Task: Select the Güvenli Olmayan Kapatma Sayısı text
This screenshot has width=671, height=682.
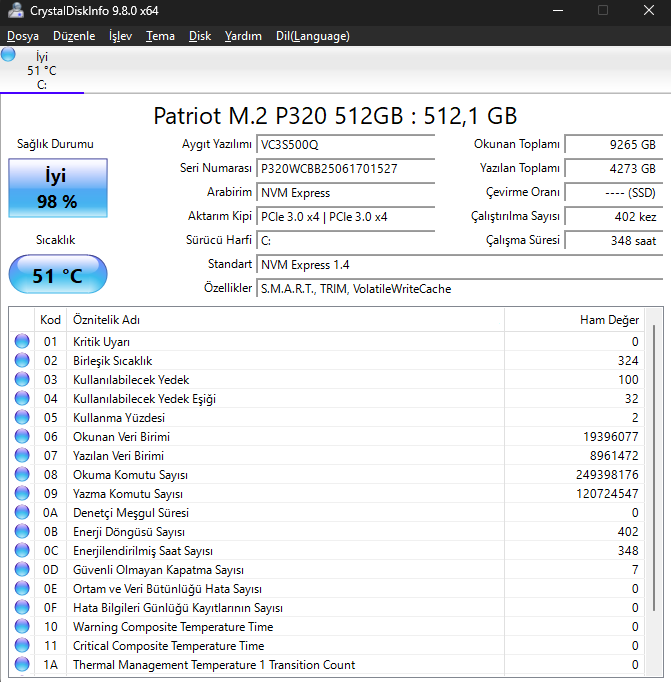Action: pyautogui.click(x=158, y=570)
